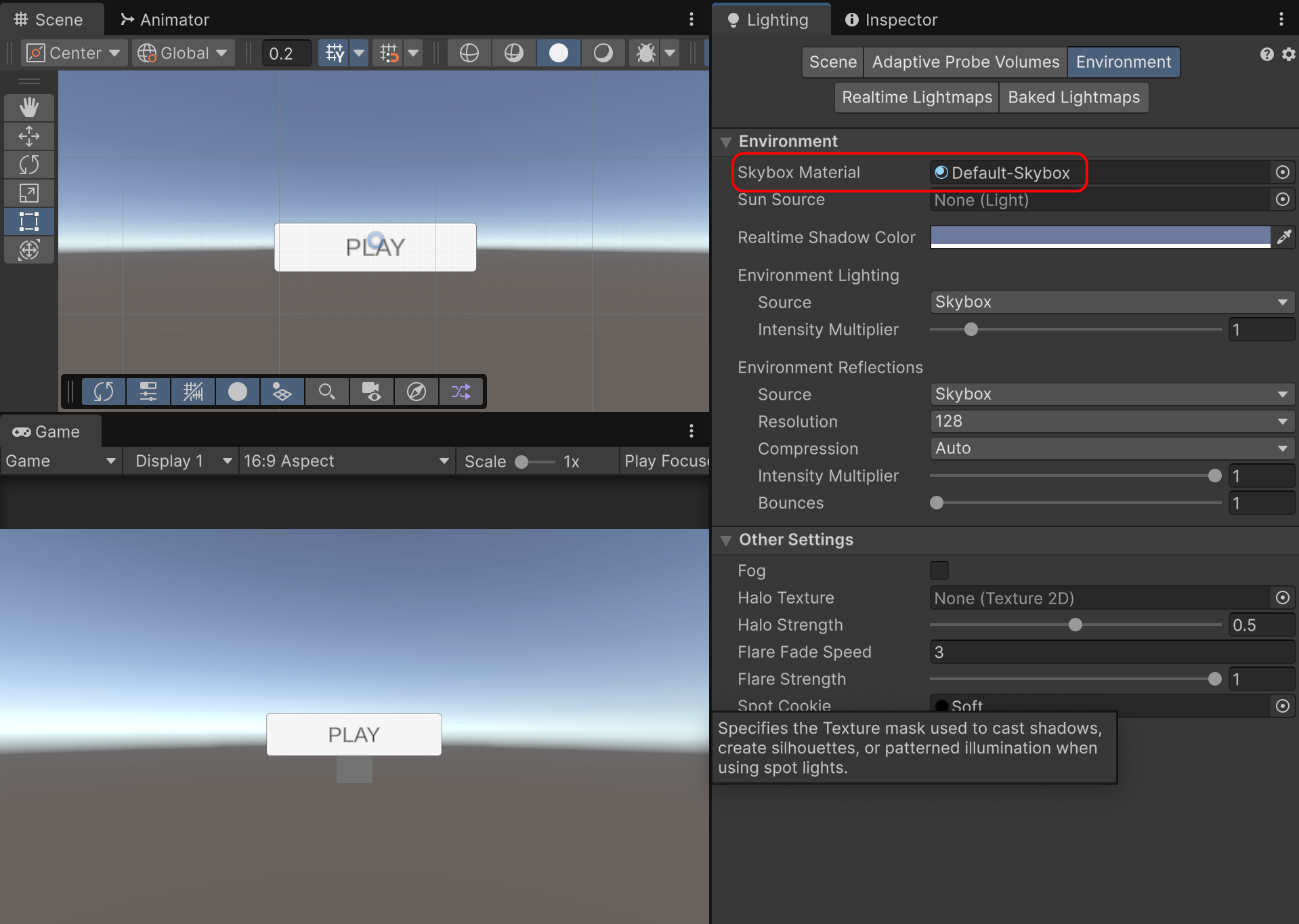
Task: Open Lighting help question mark icon
Action: click(x=1266, y=54)
